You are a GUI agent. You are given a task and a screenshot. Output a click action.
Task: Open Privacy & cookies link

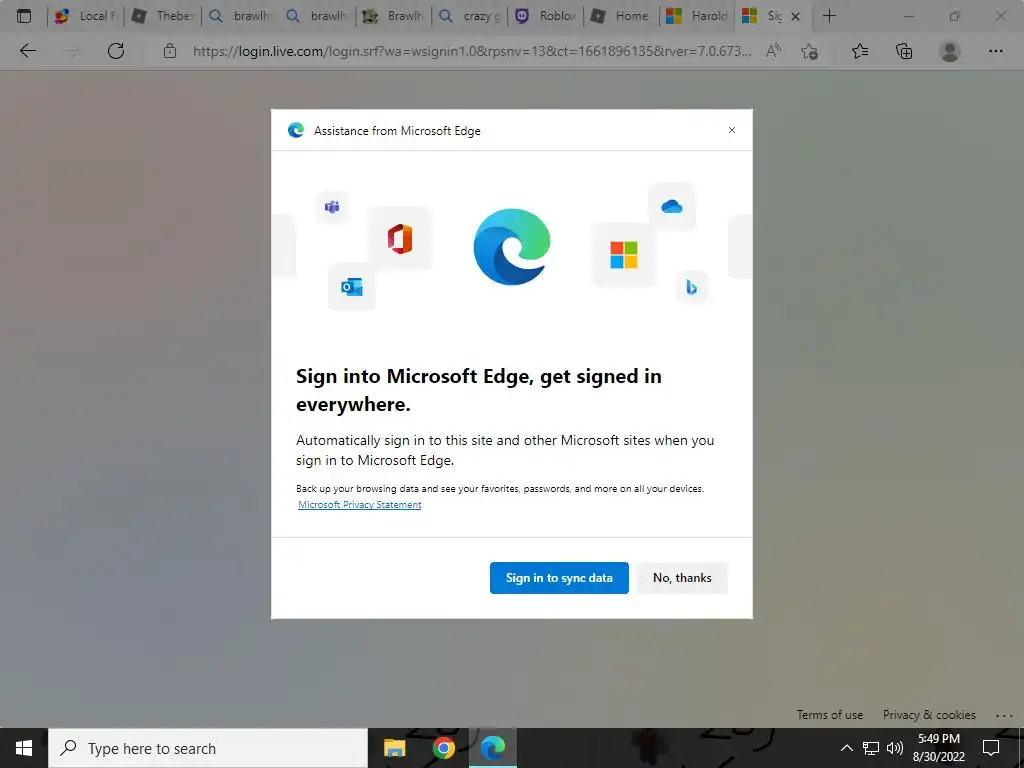929,715
